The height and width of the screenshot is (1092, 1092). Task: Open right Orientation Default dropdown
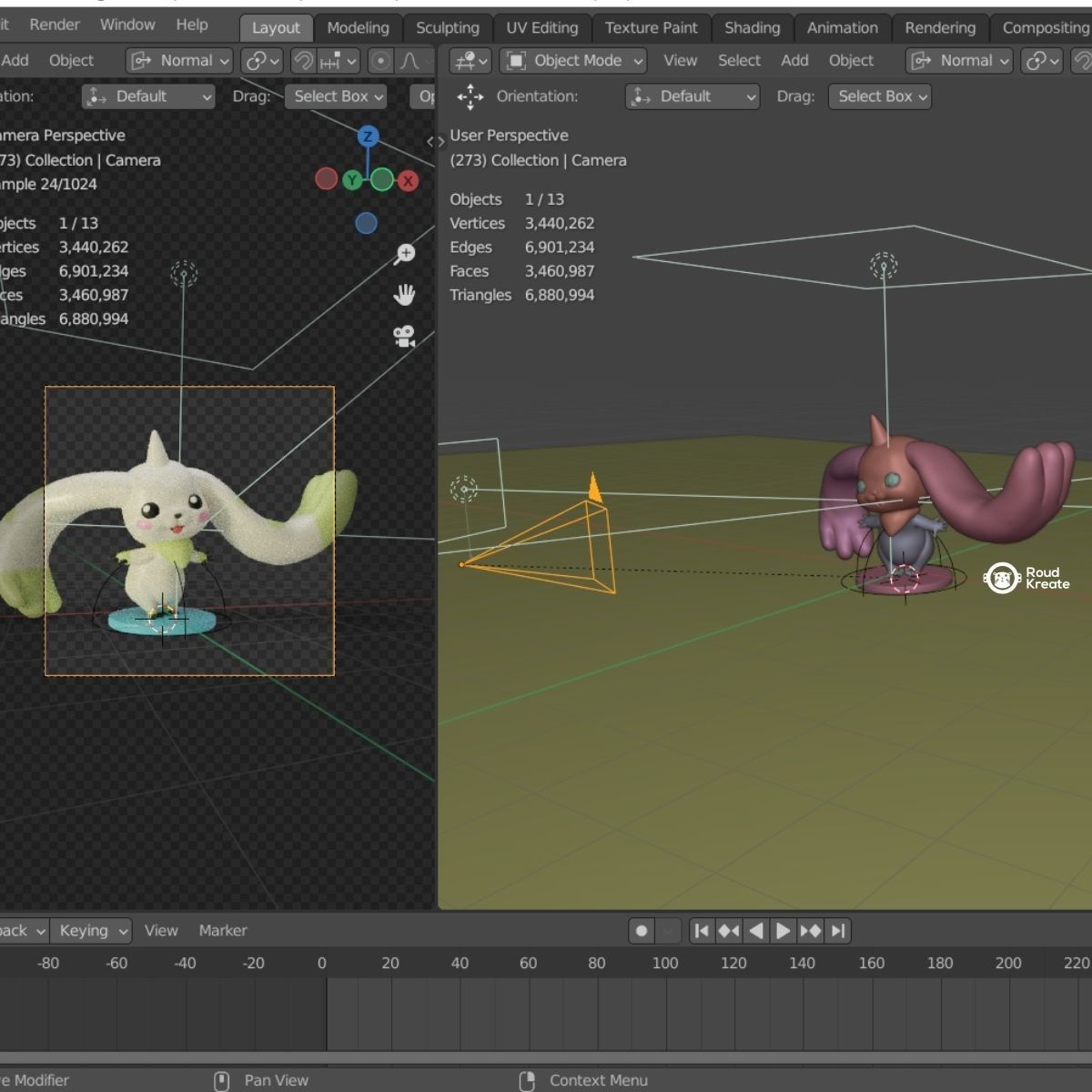[x=693, y=96]
